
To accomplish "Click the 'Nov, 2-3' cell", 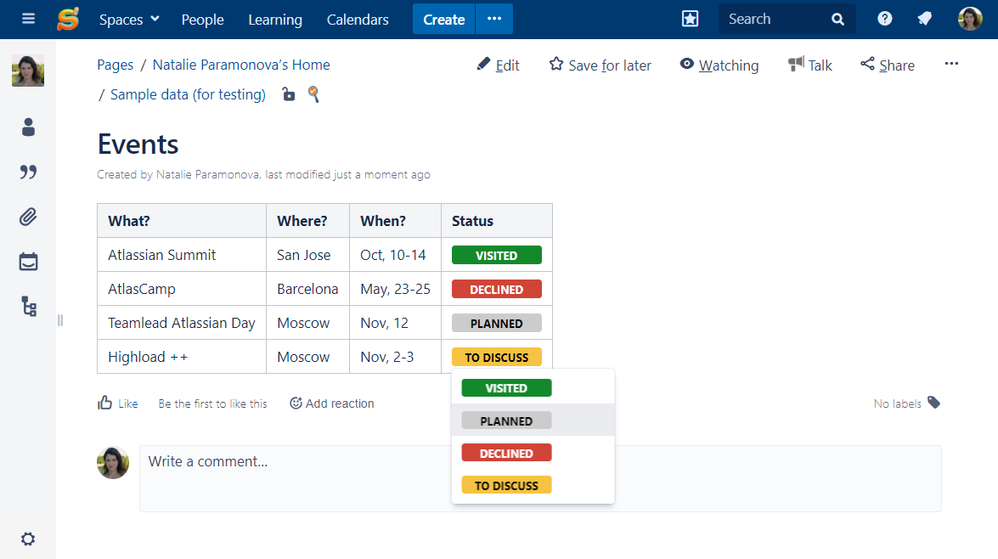I will point(395,357).
